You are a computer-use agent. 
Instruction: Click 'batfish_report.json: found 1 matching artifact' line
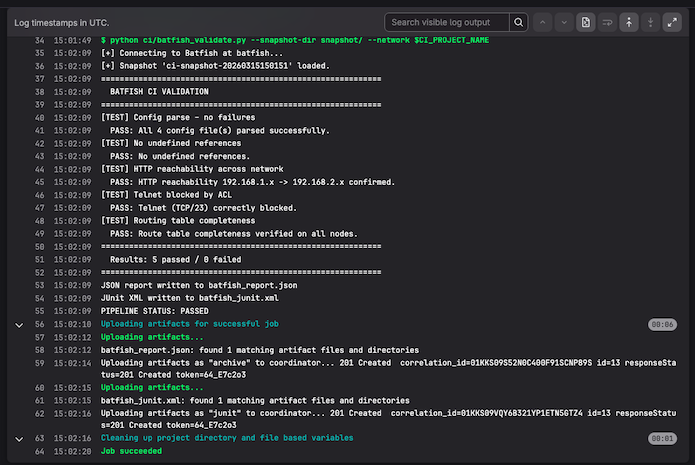(x=260, y=350)
